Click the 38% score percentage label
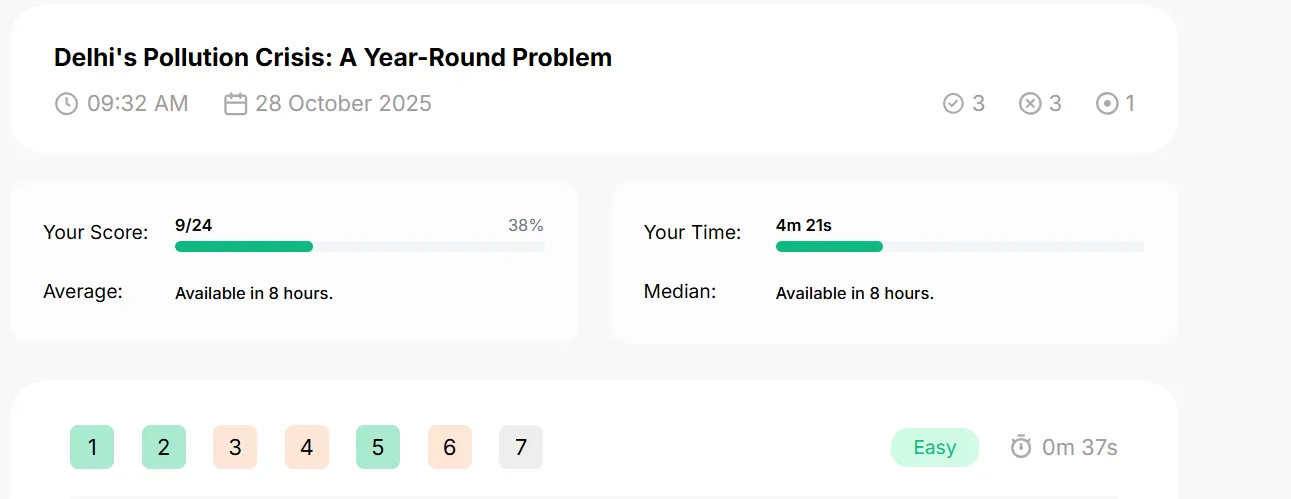Viewport: 1291px width, 499px height. [x=526, y=225]
